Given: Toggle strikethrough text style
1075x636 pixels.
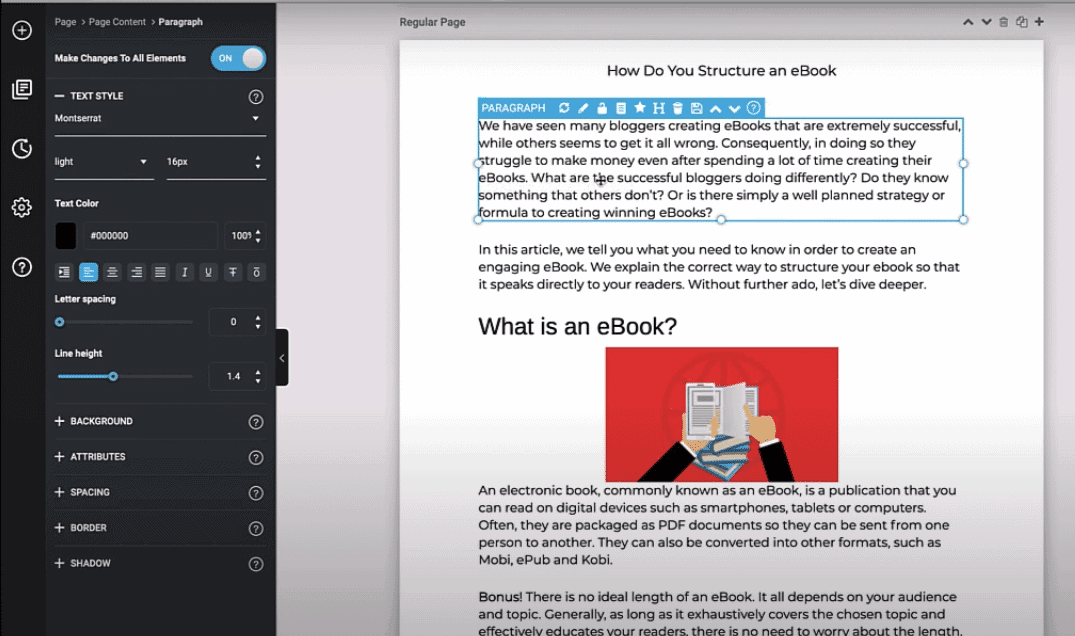Looking at the screenshot, I should (232, 272).
